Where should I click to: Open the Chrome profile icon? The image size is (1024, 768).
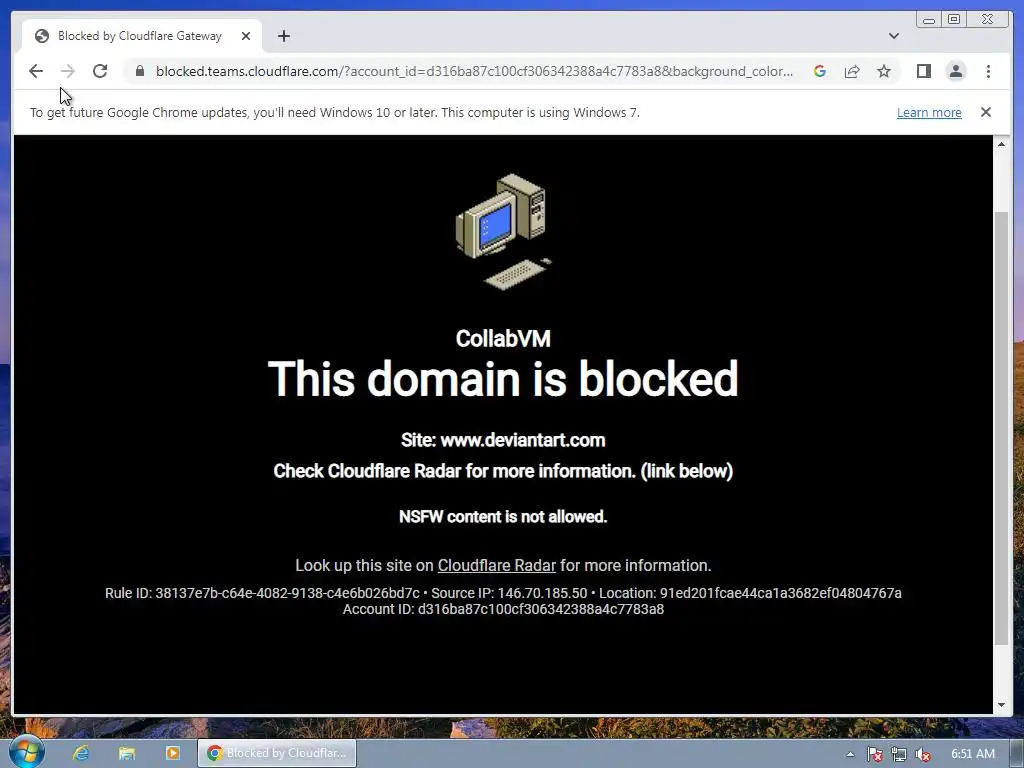point(955,71)
